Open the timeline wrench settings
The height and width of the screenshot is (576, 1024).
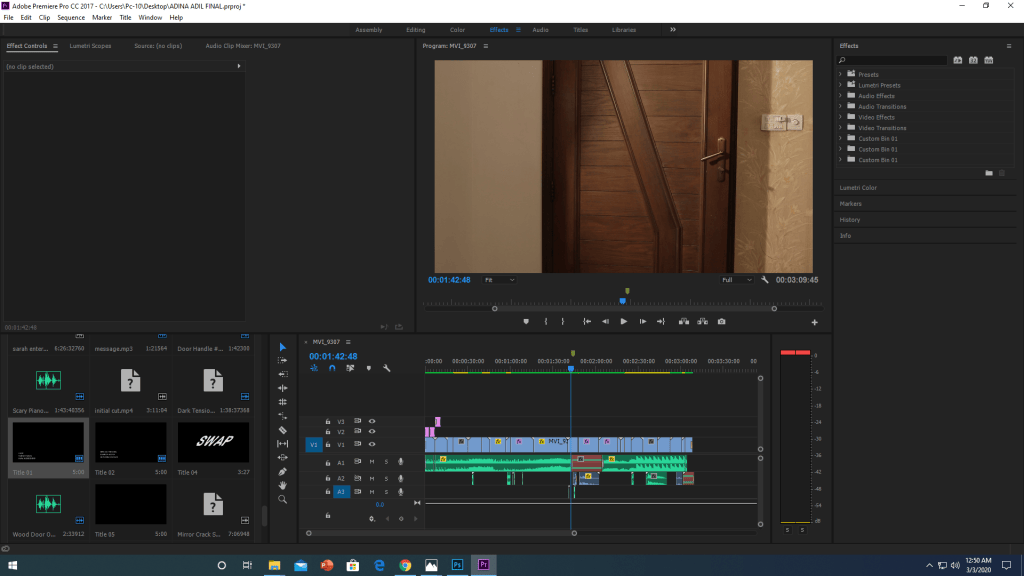tap(387, 368)
